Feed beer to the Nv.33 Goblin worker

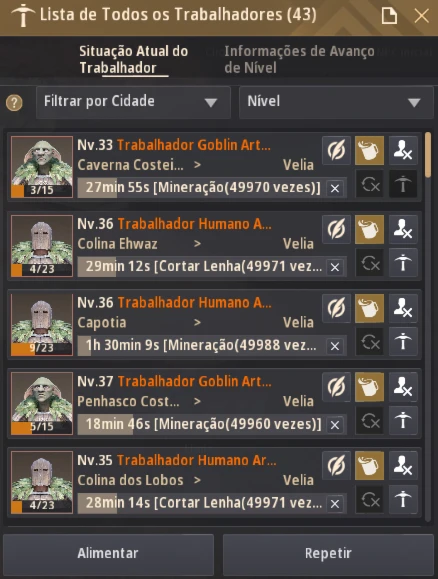coord(369,150)
